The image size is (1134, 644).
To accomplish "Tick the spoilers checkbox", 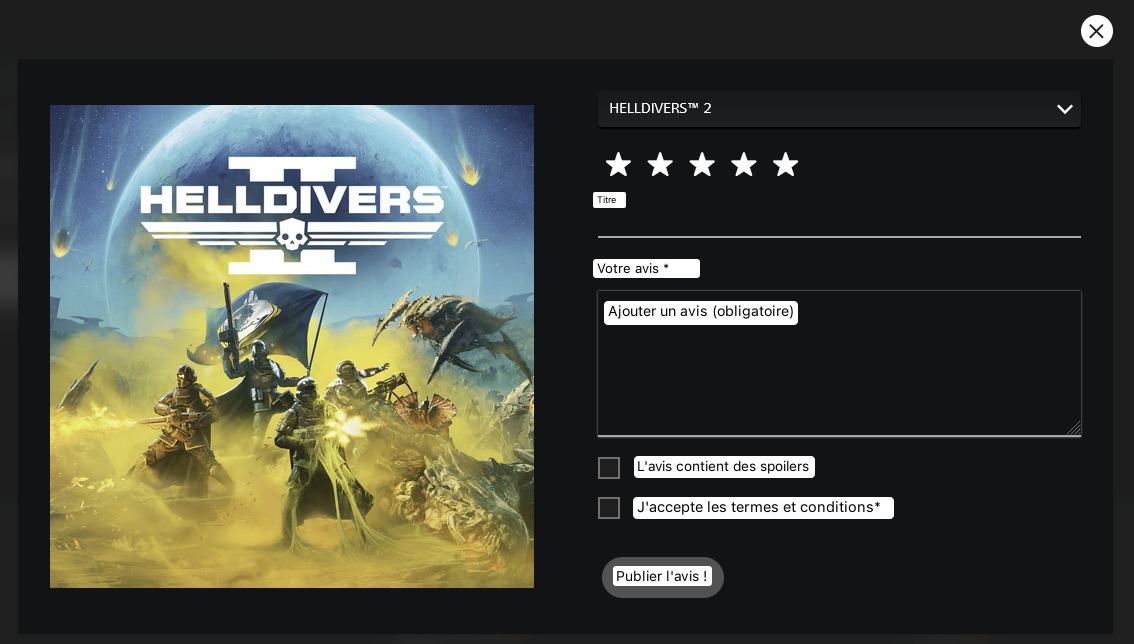I will click(x=609, y=468).
